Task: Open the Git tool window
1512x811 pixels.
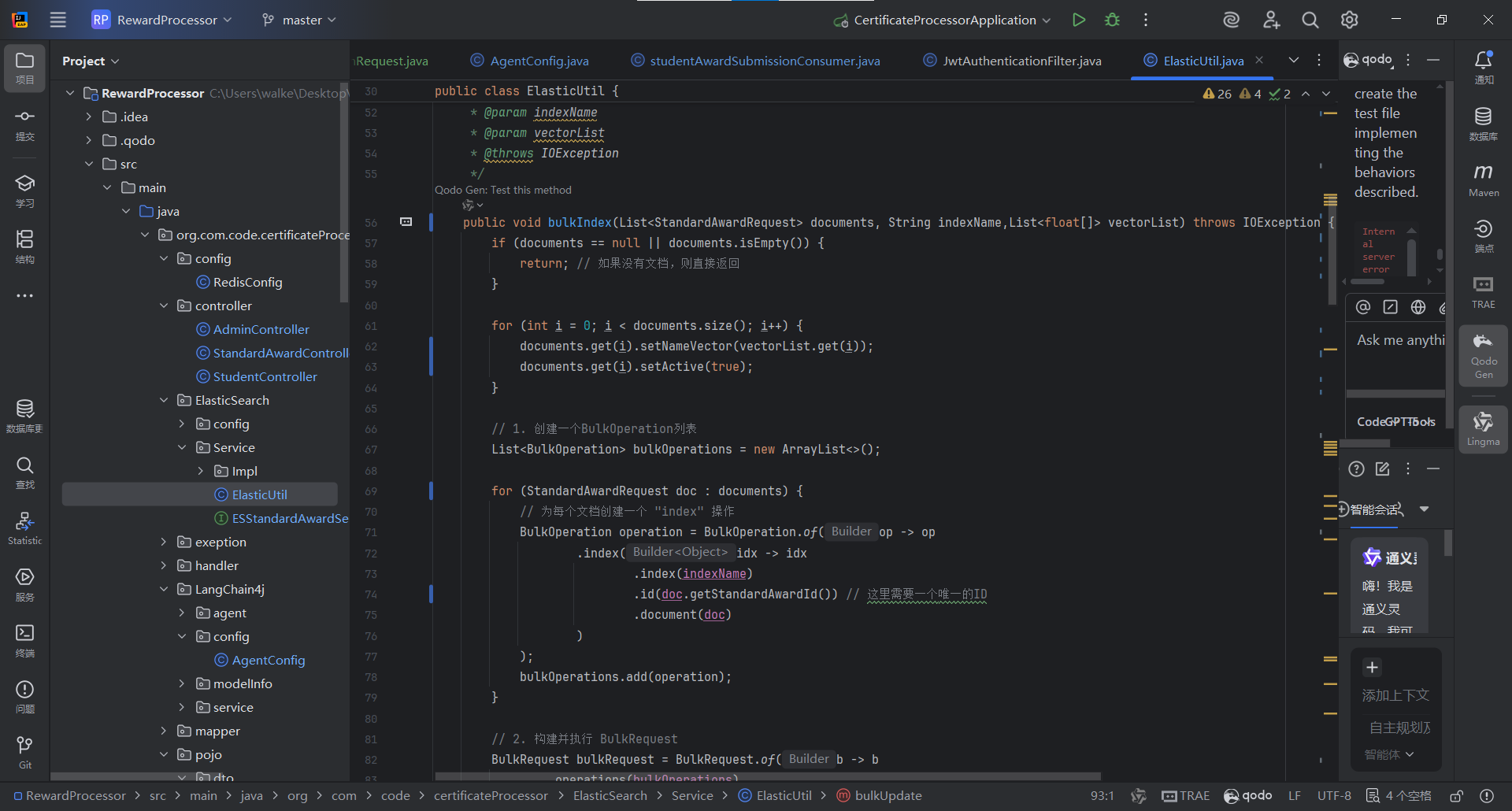Action: click(x=24, y=753)
